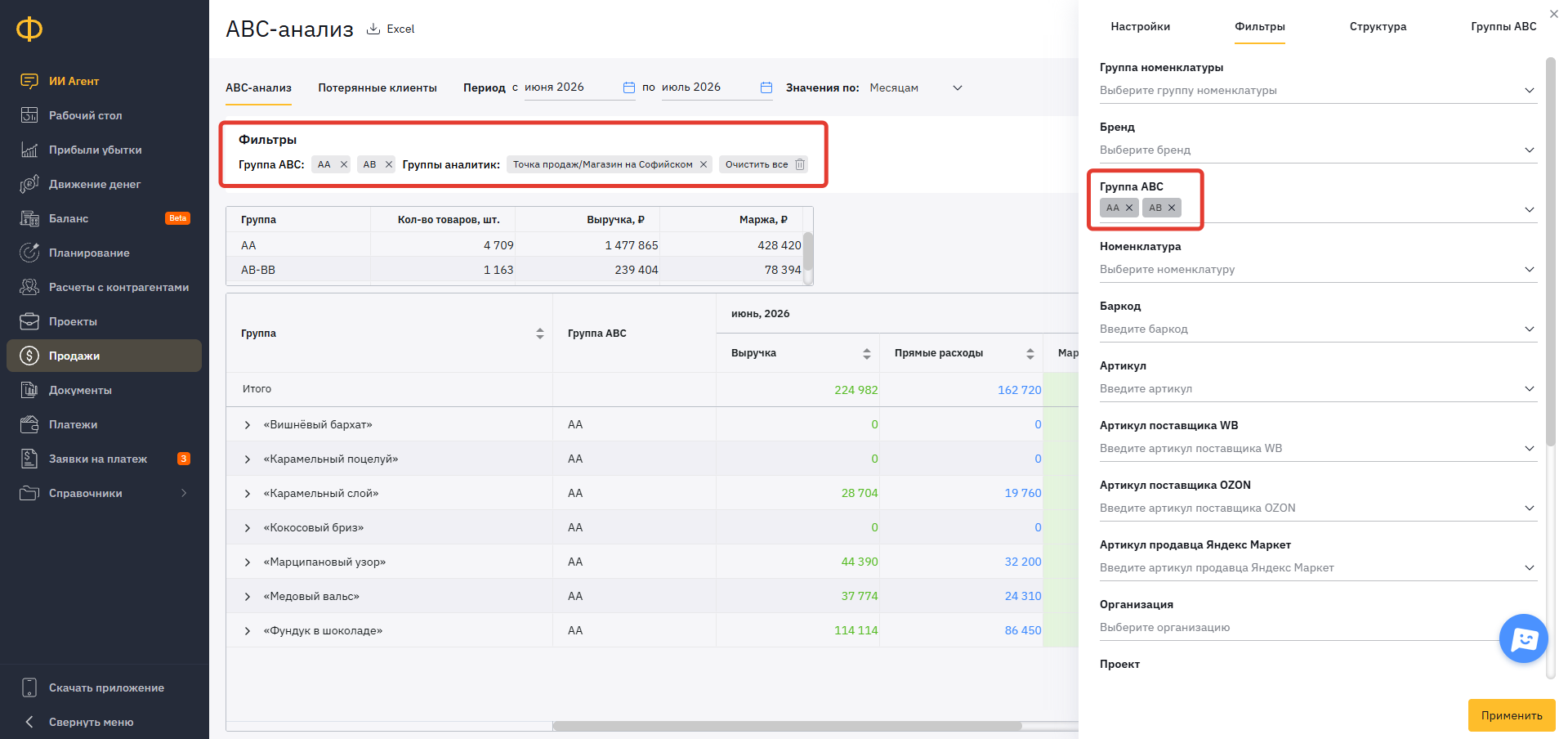The width and height of the screenshot is (1568, 739).
Task: Open calendar for period end июль 2026
Action: point(766,87)
